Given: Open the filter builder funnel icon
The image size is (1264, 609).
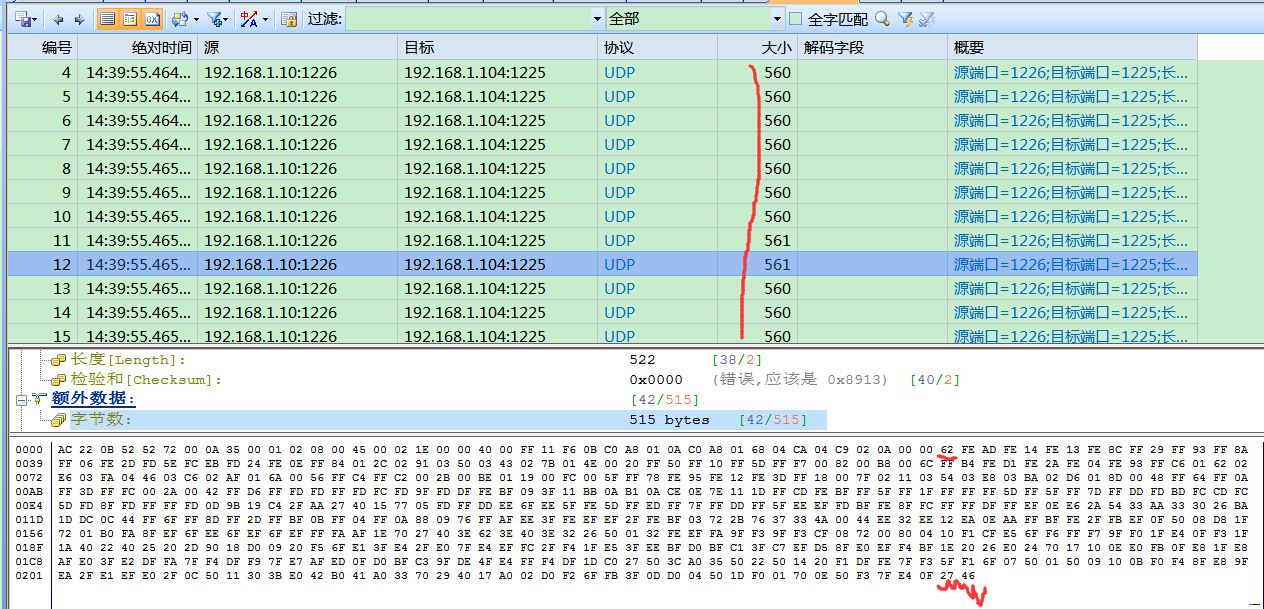Looking at the screenshot, I should (214, 17).
